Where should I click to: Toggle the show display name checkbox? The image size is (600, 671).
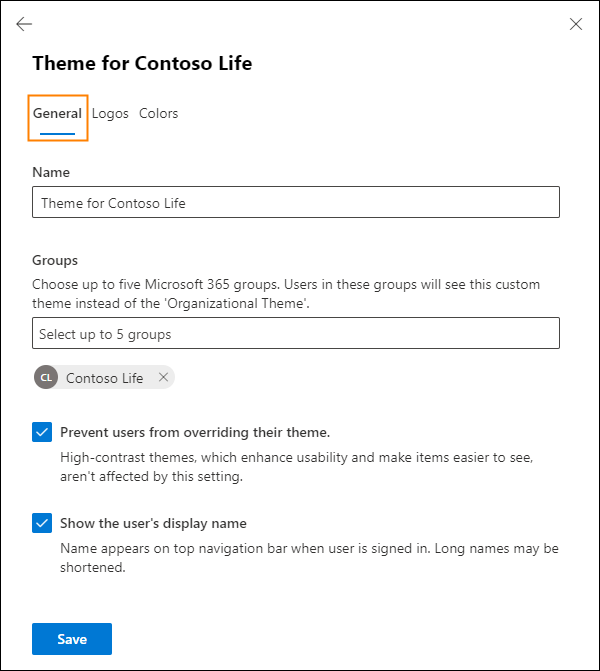(42, 523)
